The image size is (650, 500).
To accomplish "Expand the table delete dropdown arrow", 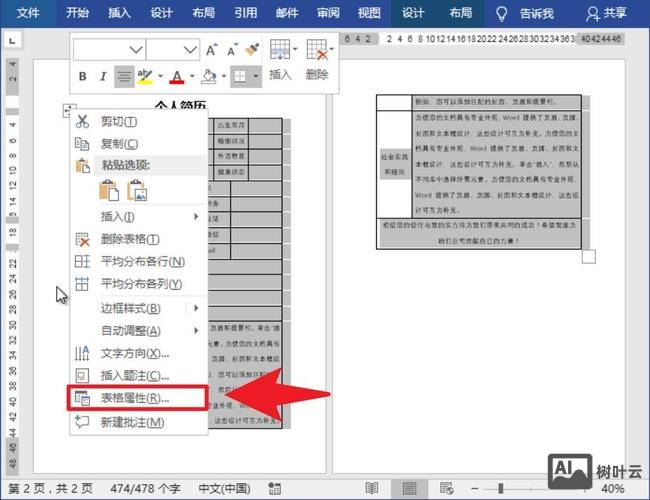I will (332, 49).
